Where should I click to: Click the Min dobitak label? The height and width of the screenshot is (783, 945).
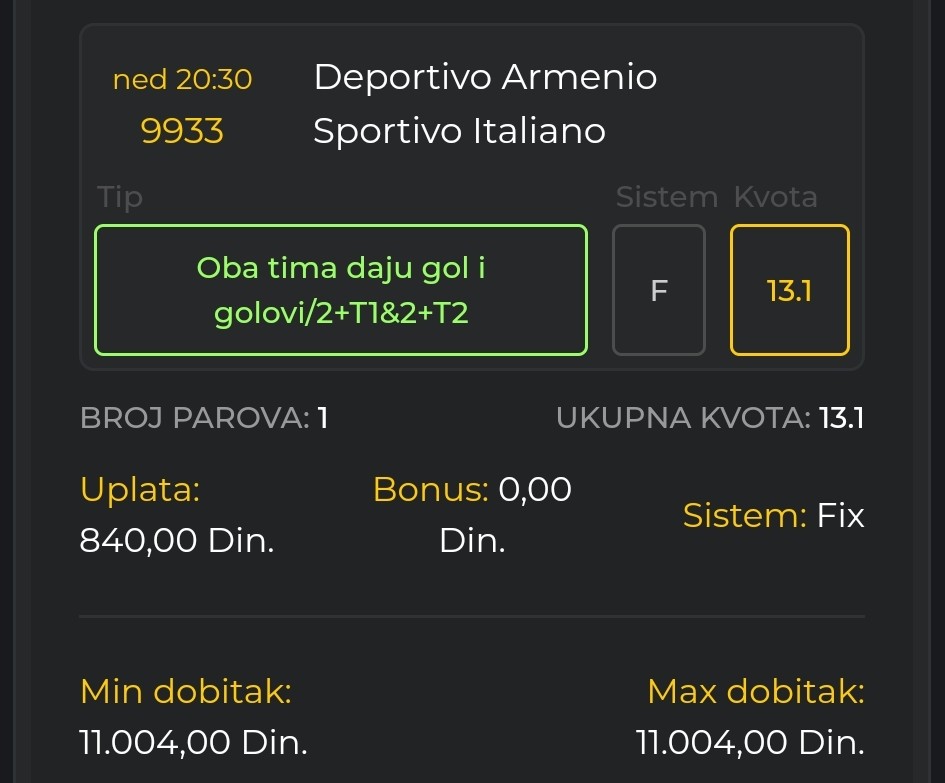[x=186, y=691]
